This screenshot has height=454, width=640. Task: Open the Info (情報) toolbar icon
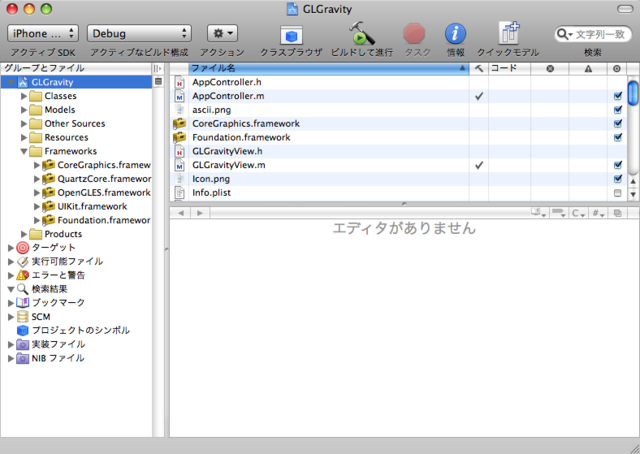(x=455, y=33)
